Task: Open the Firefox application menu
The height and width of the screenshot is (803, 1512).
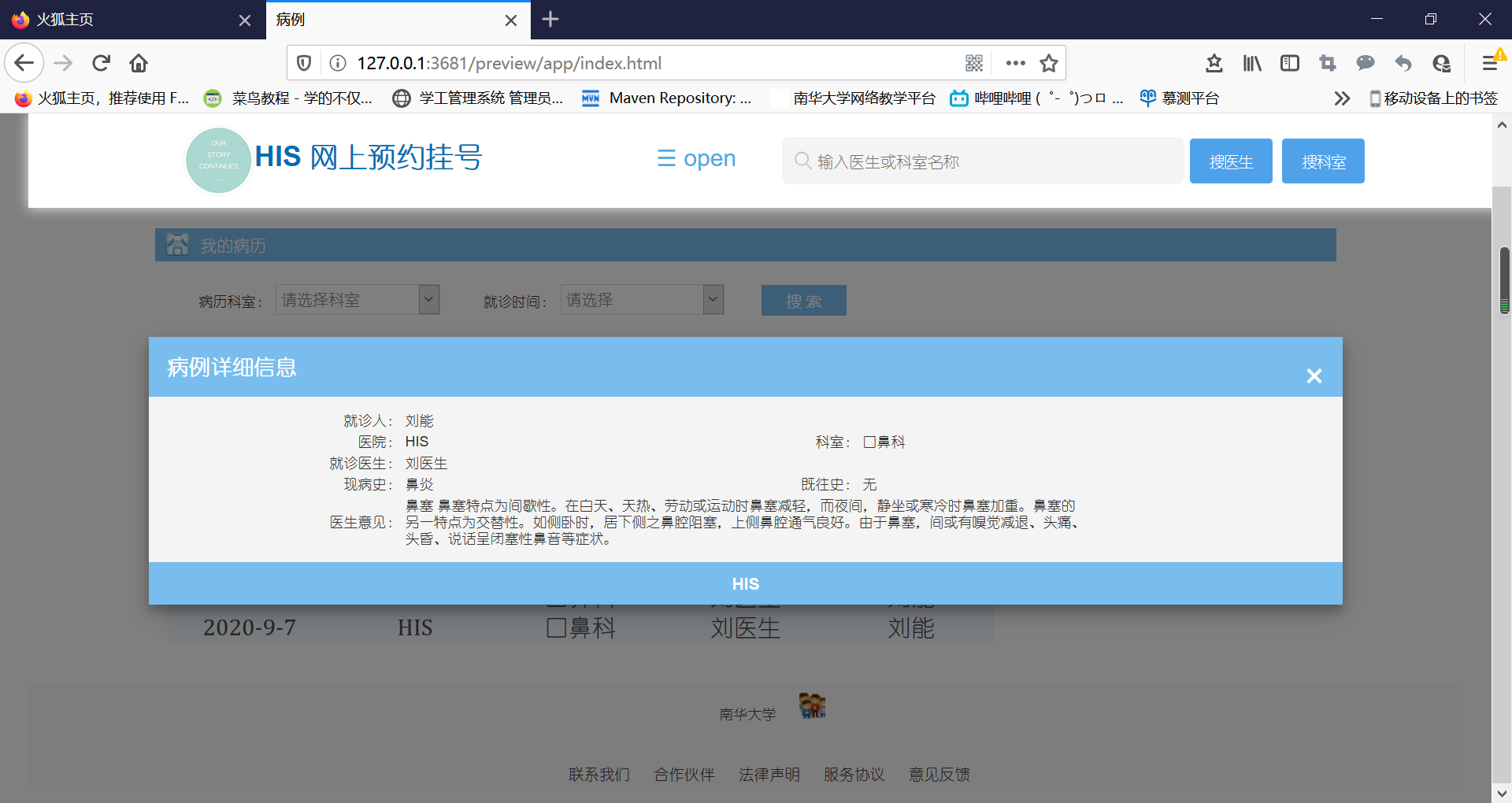Action: [x=1489, y=63]
